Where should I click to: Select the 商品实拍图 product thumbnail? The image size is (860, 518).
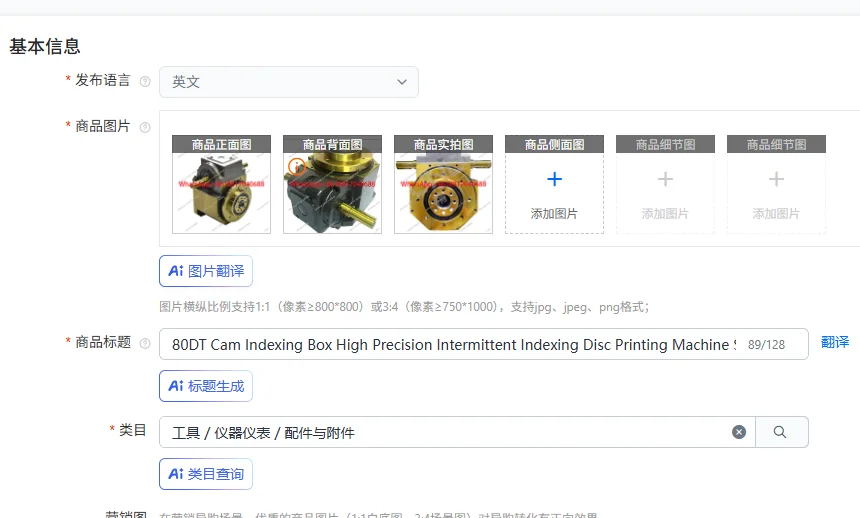pos(443,184)
